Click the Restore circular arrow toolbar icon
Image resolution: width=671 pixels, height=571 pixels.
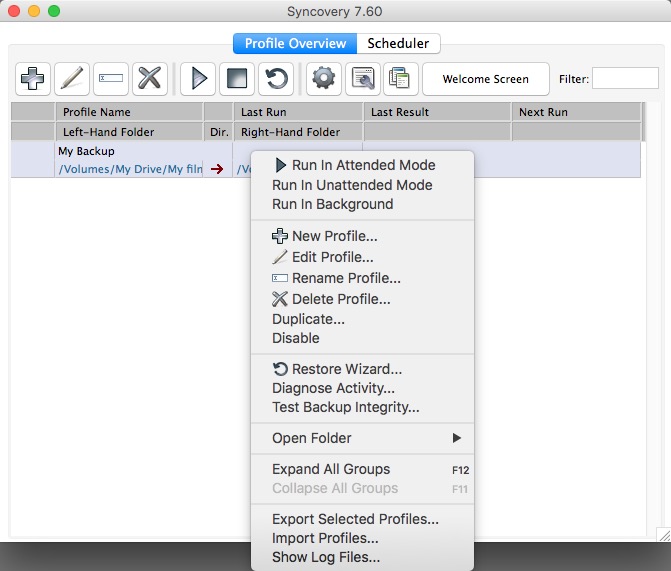pos(276,79)
